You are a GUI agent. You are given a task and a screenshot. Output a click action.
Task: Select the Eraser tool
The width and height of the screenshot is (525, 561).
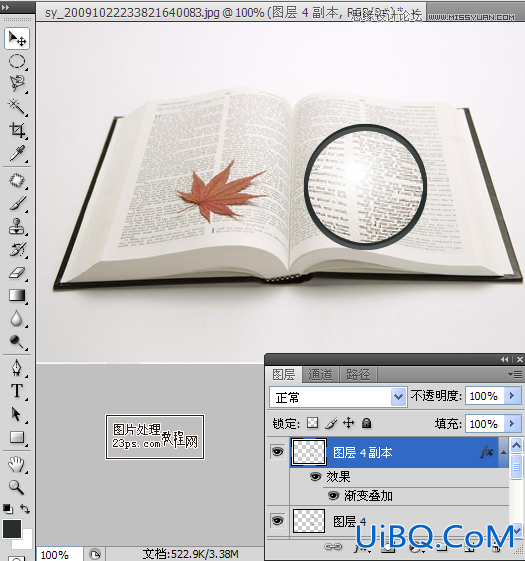pos(17,273)
